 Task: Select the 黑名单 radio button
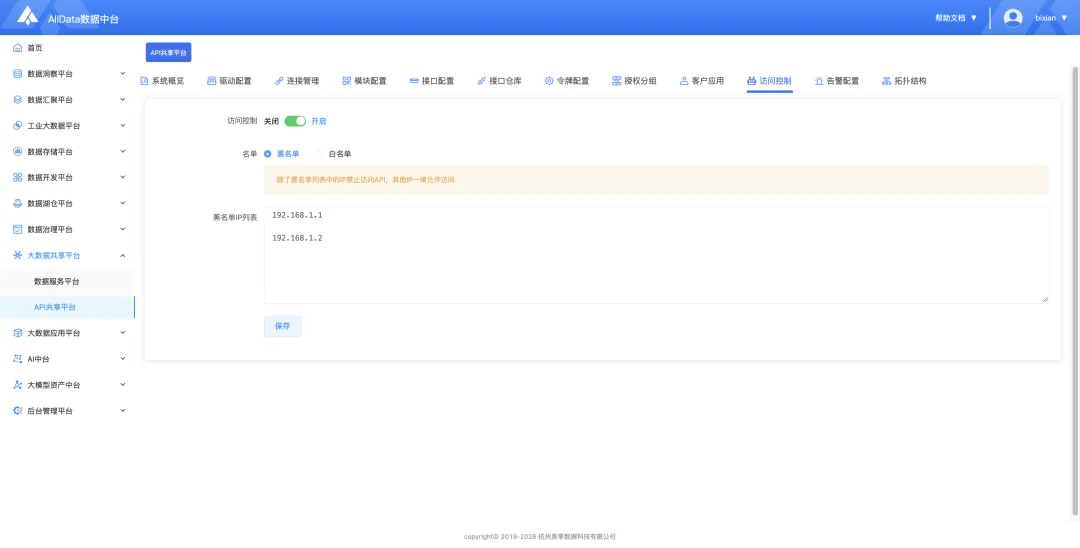(x=268, y=154)
